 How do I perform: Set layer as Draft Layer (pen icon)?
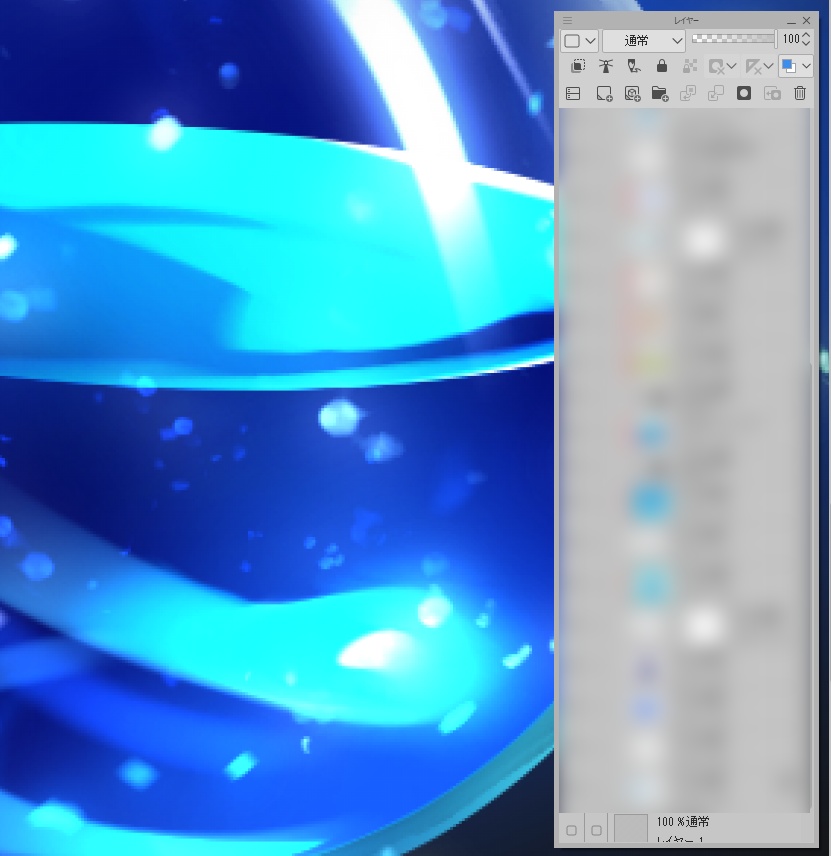pos(633,67)
